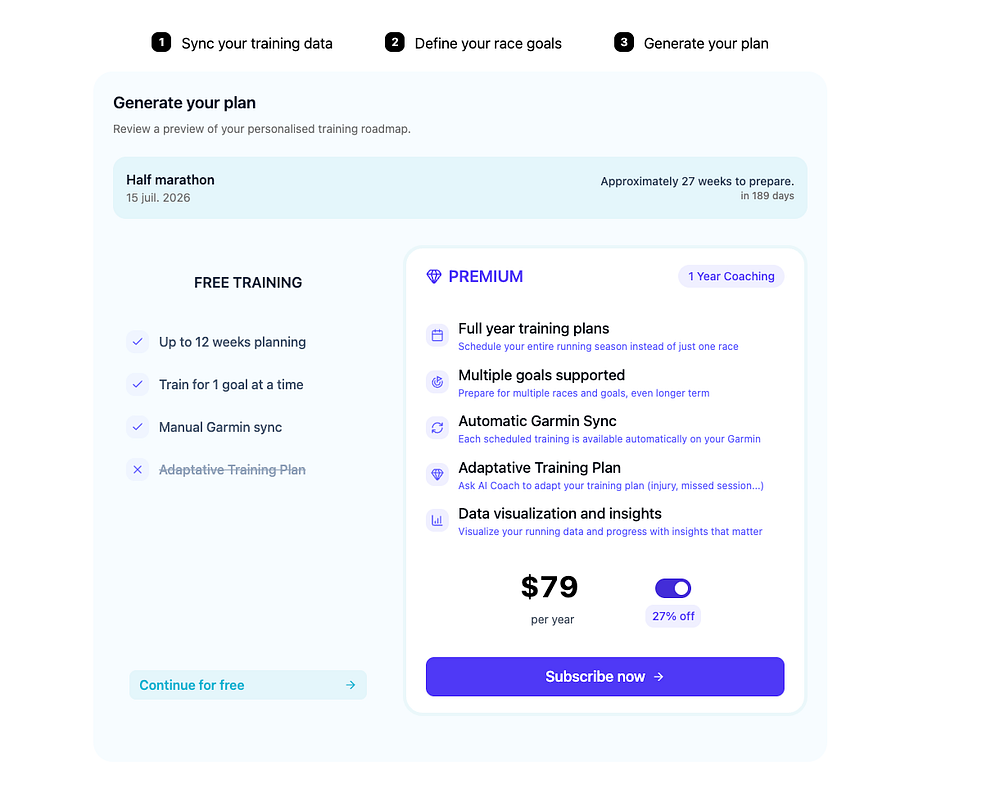Viewport: 1000px width, 790px height.
Task: Click the 27% off discount label
Action: (673, 616)
